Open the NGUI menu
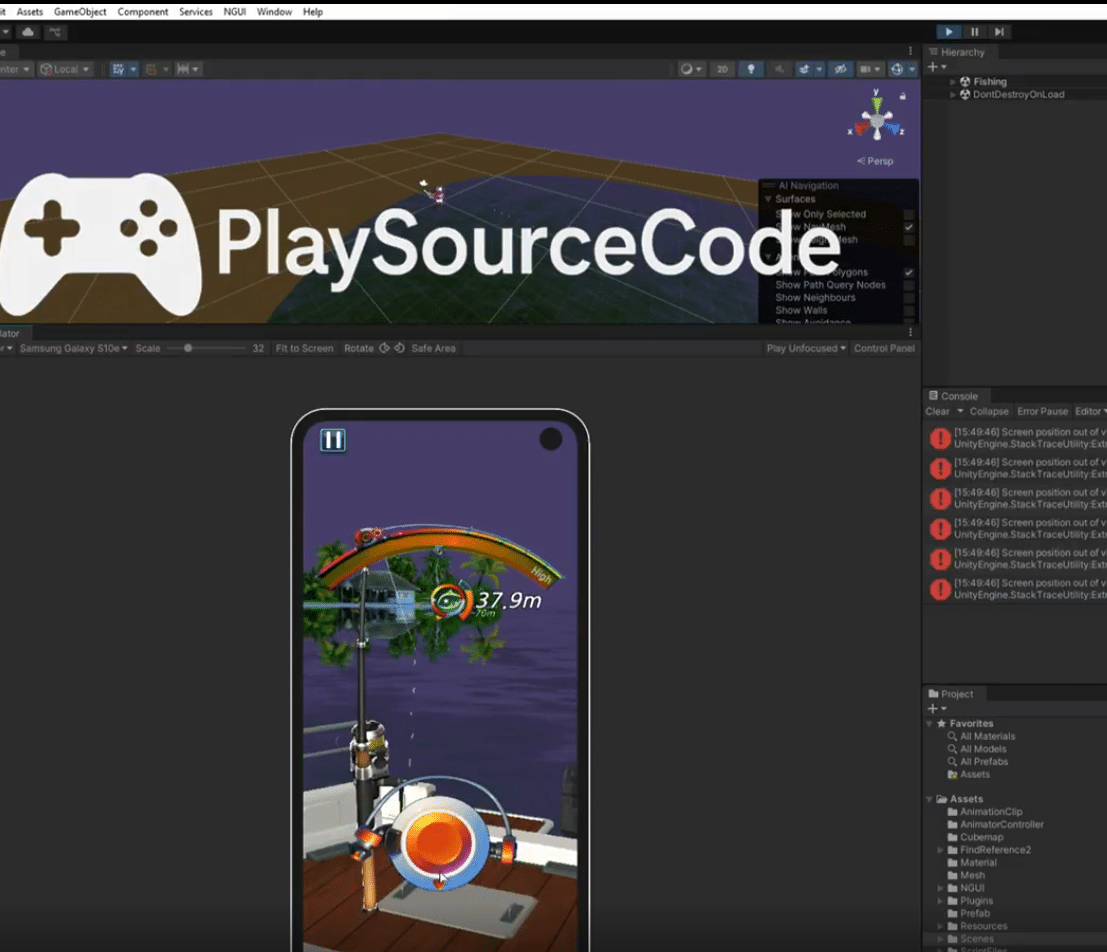 coord(234,12)
